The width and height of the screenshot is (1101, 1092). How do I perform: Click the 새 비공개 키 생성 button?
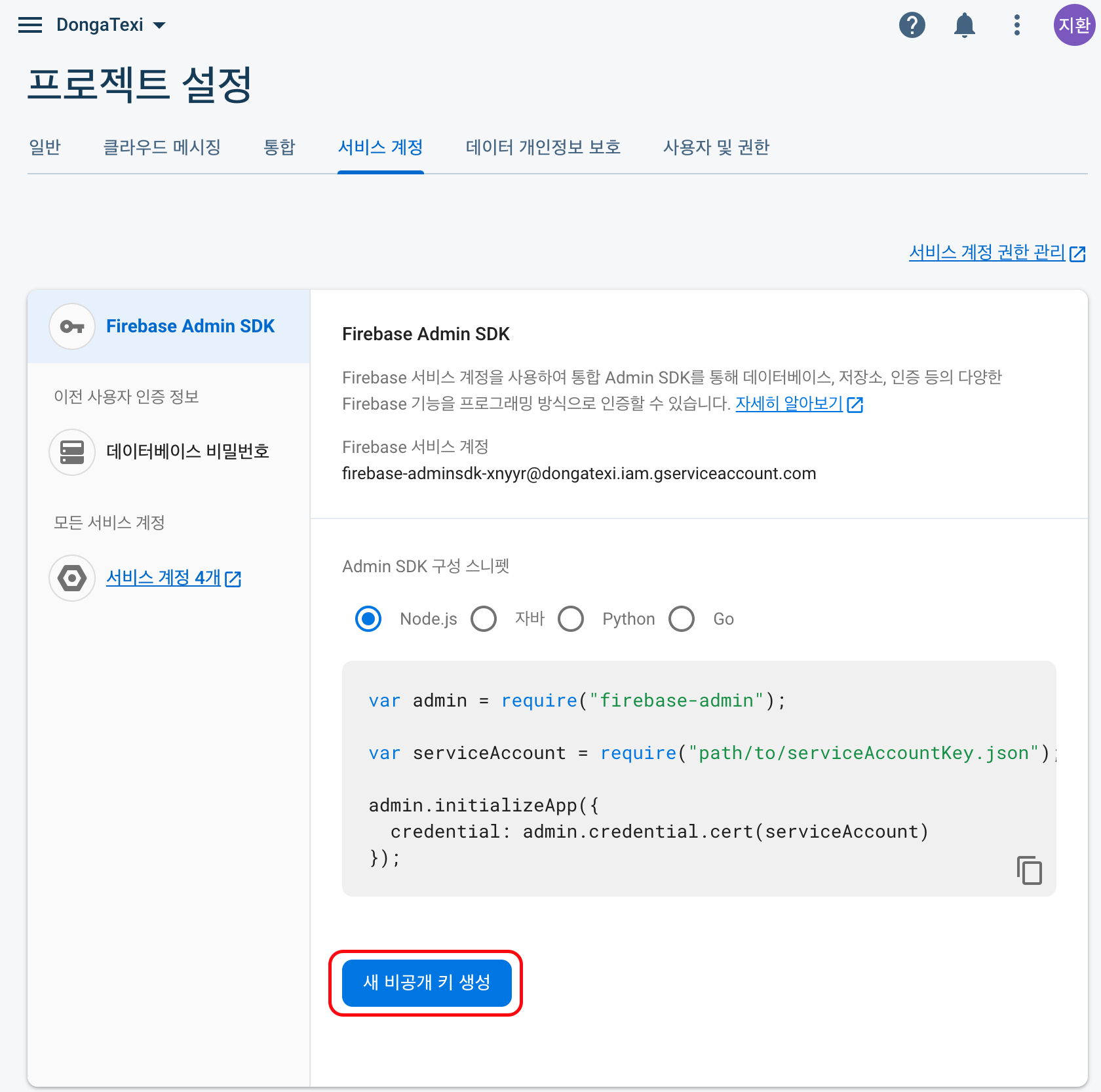click(427, 983)
